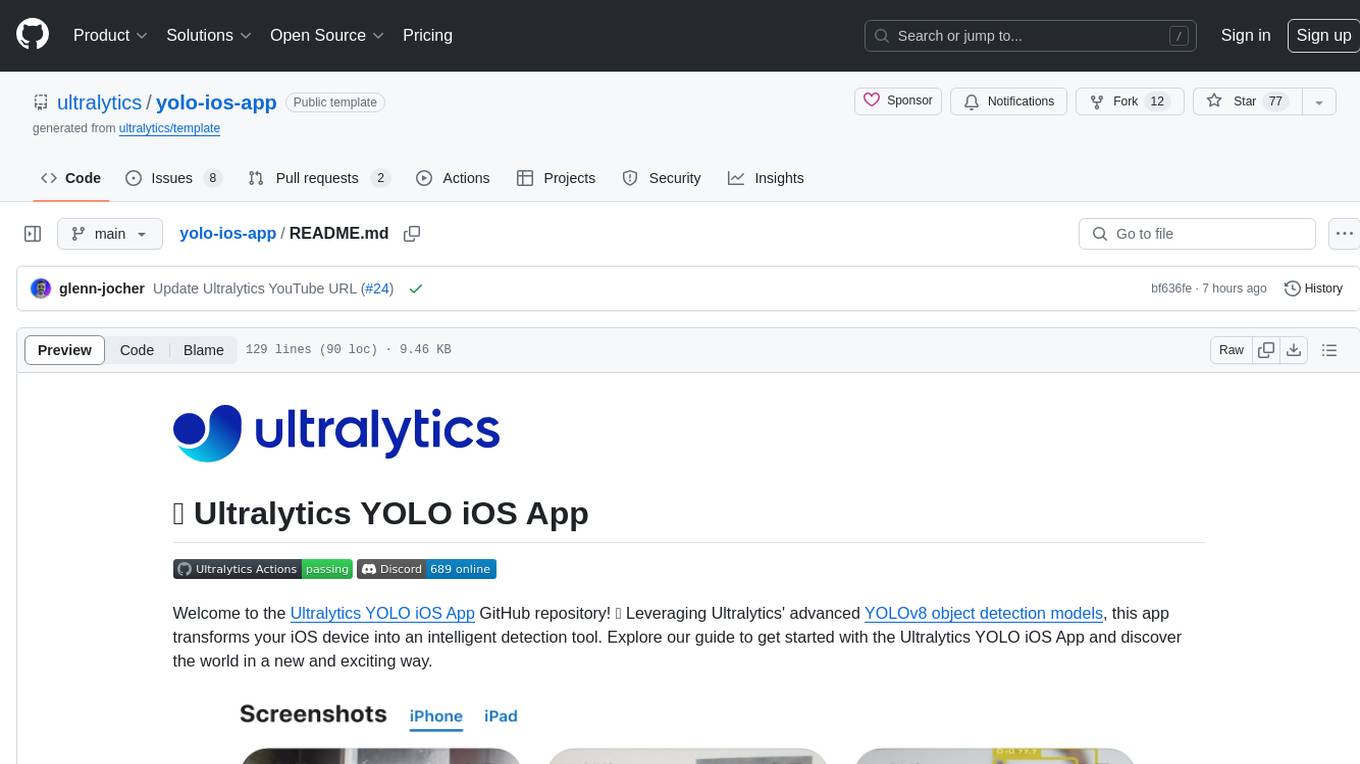
Task: Follow the YOLOv8 object detection models link
Action: click(x=984, y=613)
